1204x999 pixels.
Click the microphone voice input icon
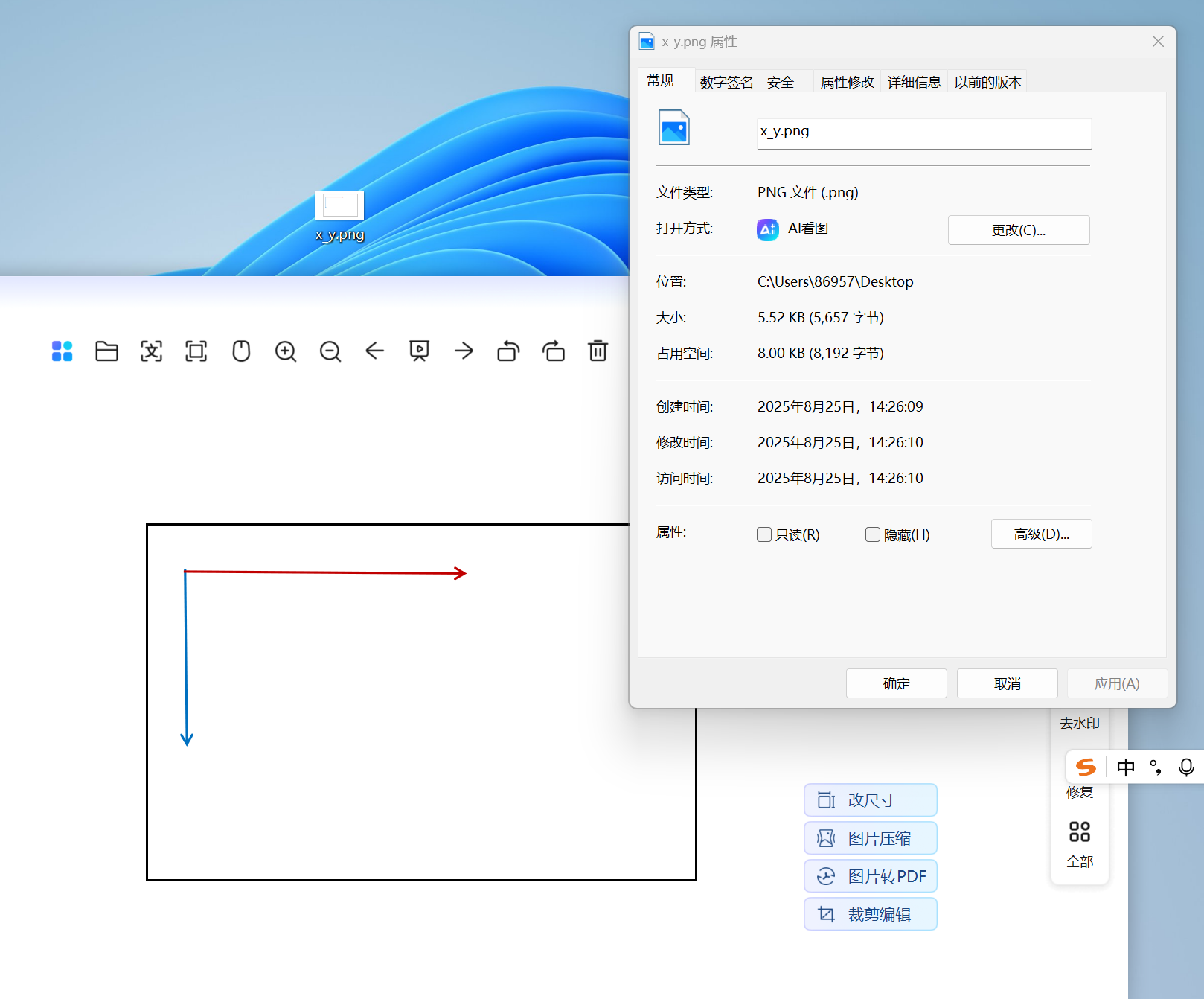pyautogui.click(x=1186, y=767)
